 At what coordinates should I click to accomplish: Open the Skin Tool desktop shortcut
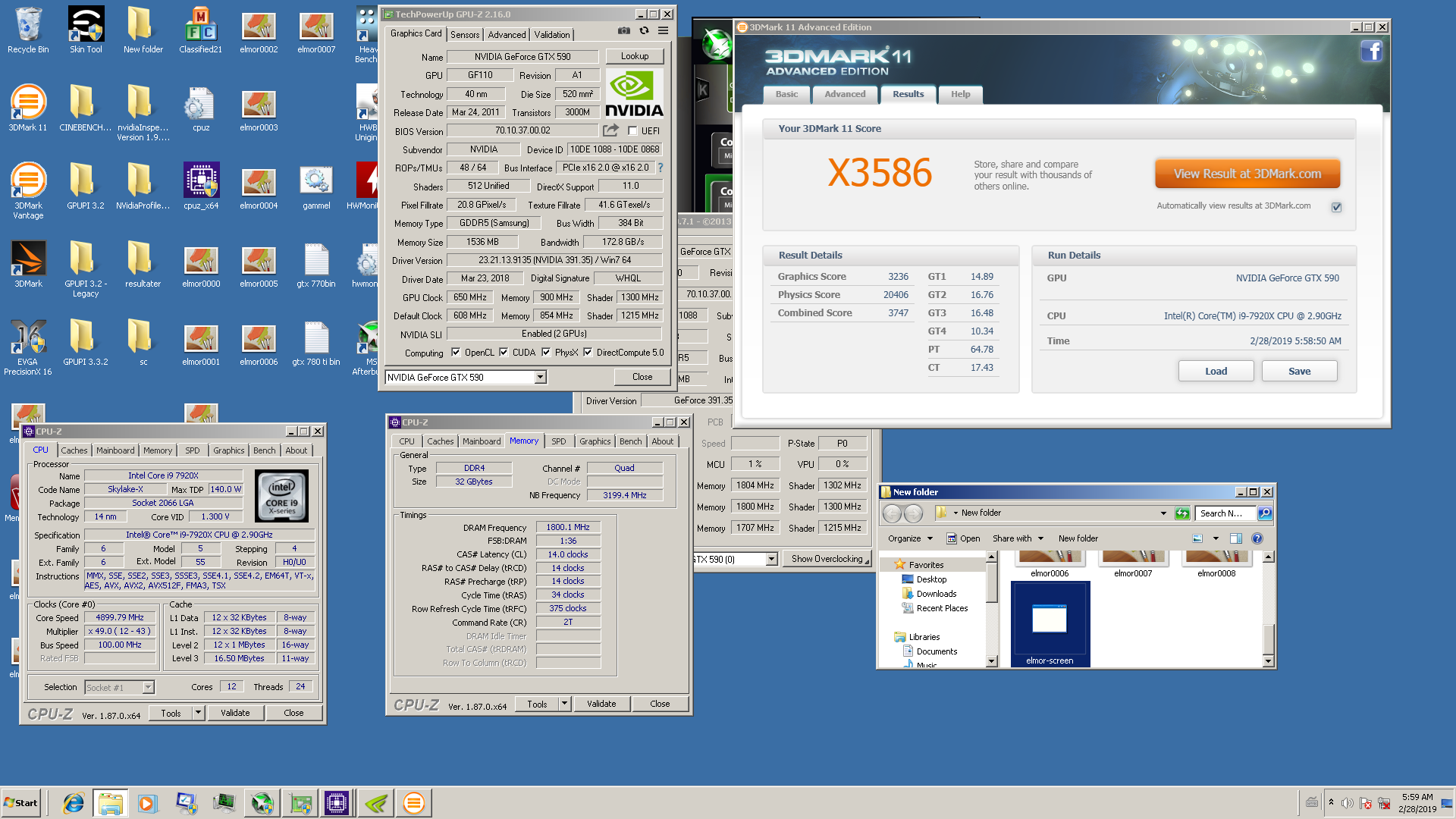tap(86, 30)
